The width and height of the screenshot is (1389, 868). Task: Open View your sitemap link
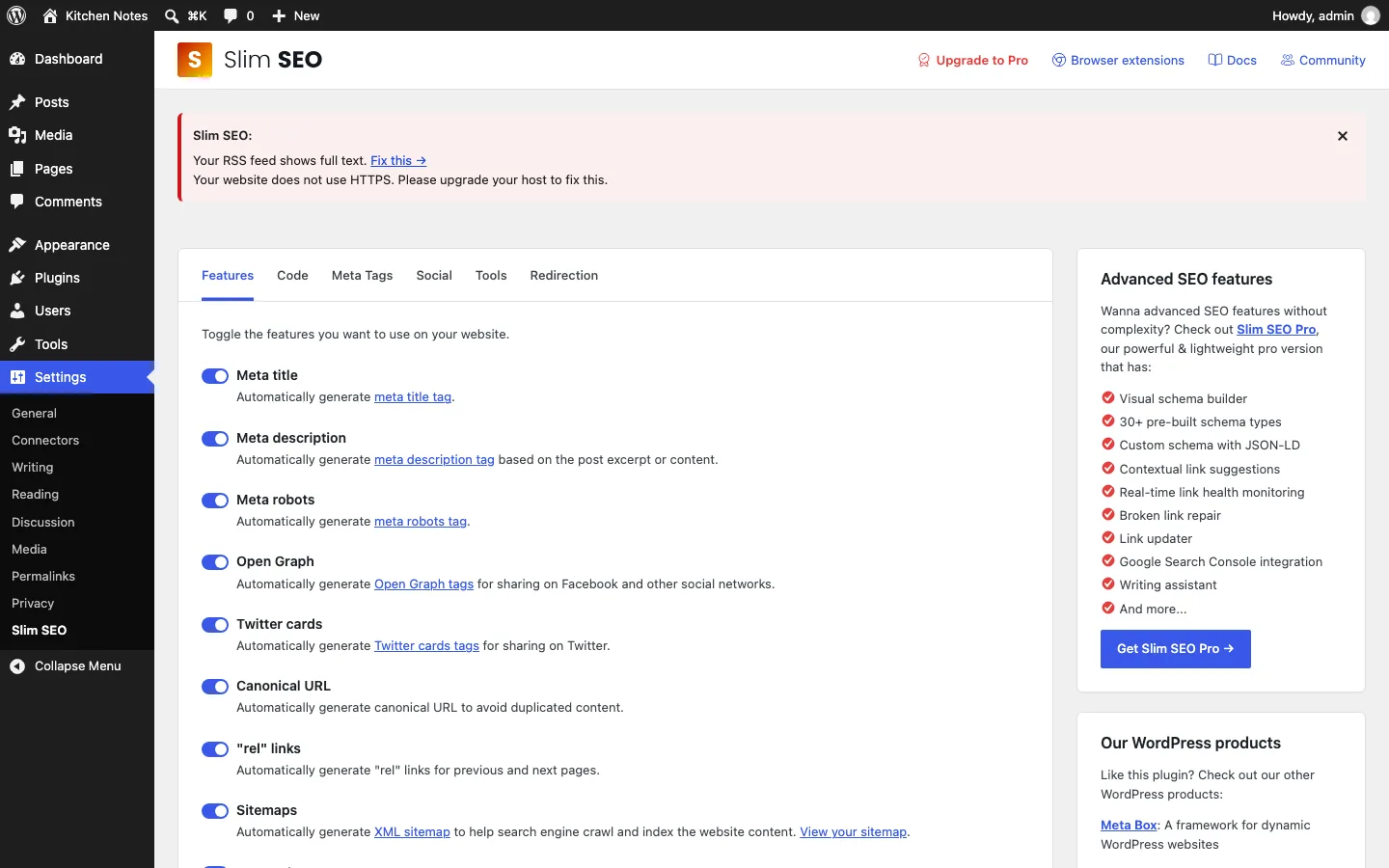[854, 832]
